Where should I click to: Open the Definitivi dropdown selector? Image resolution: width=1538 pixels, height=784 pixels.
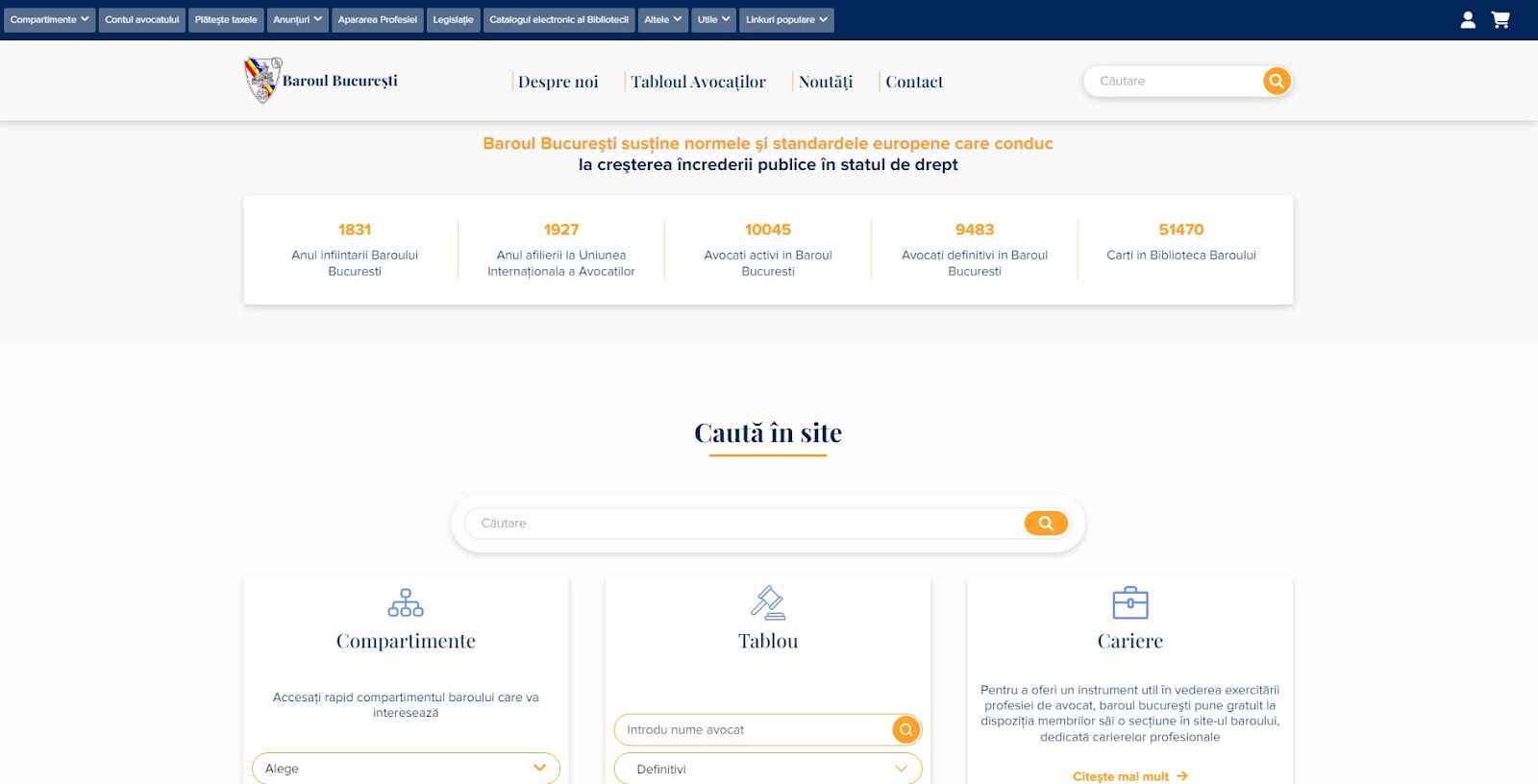767,769
